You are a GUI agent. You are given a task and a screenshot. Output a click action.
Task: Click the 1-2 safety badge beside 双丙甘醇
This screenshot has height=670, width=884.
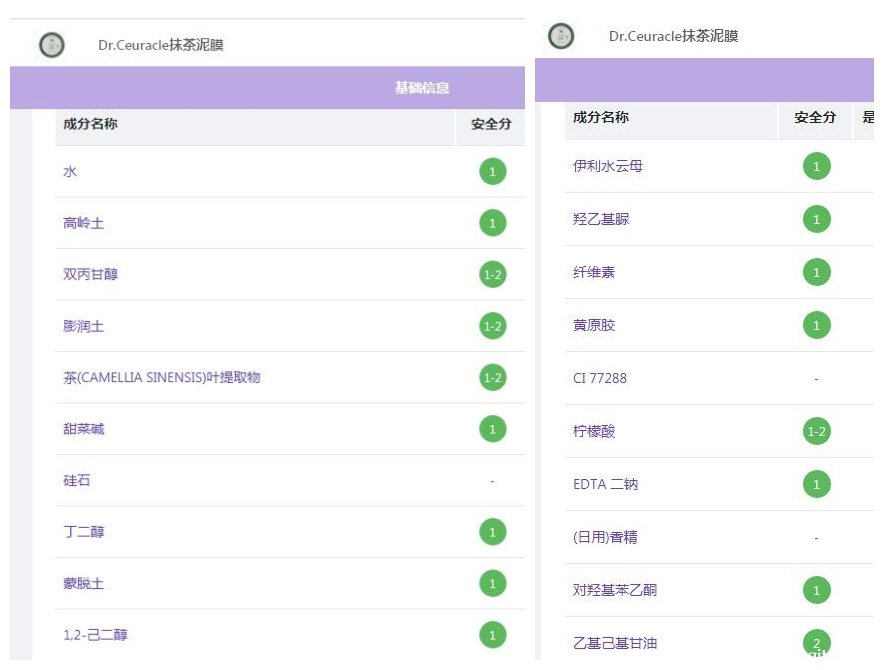point(492,274)
